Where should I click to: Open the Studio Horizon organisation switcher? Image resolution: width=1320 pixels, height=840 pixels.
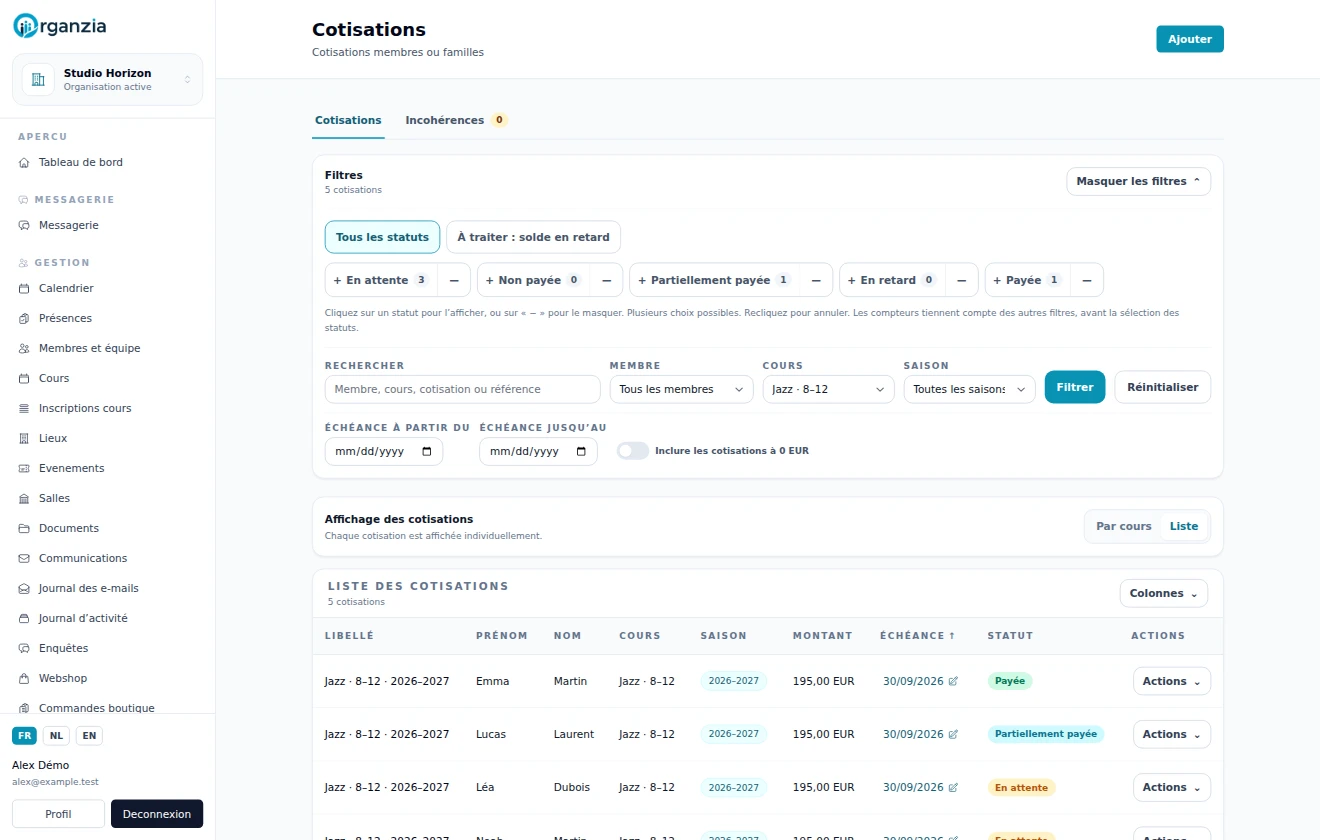click(107, 79)
